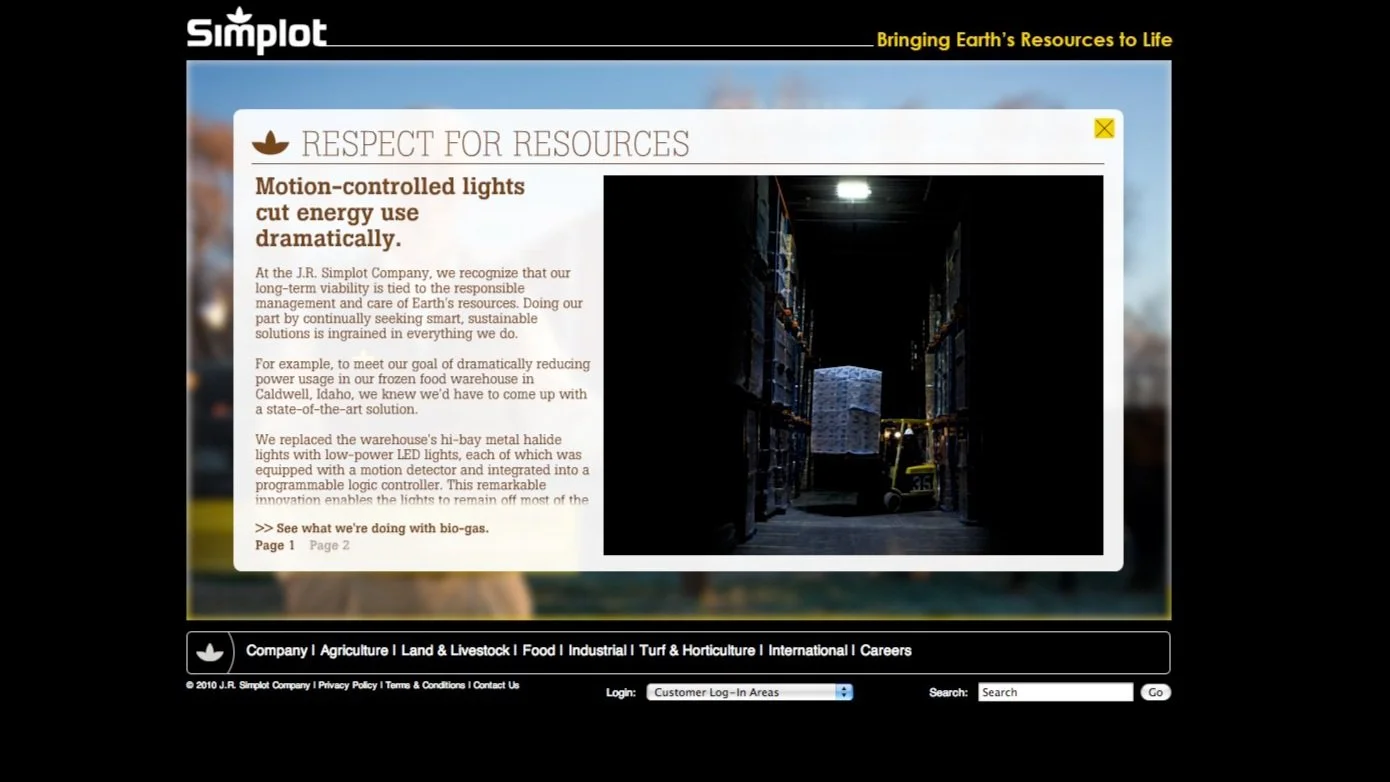
Task: Click the warehouse forklift photo
Action: [x=853, y=365]
